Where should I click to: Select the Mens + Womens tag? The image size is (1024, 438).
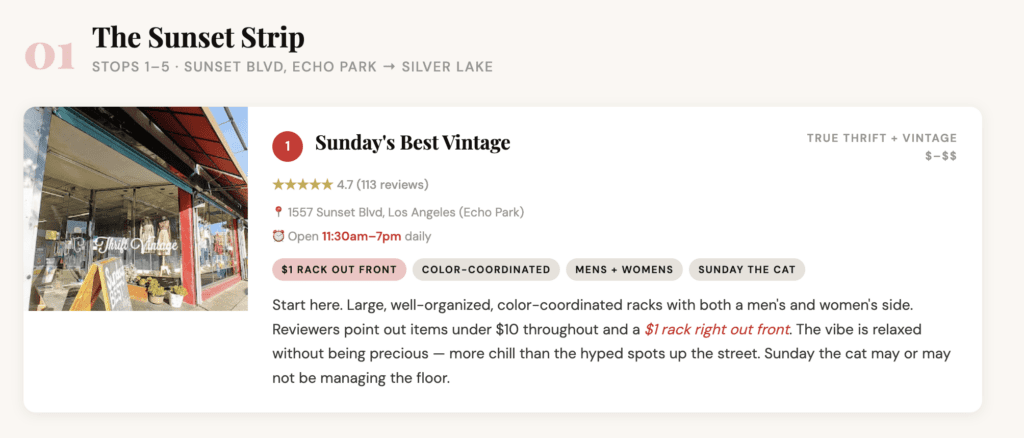click(x=624, y=269)
